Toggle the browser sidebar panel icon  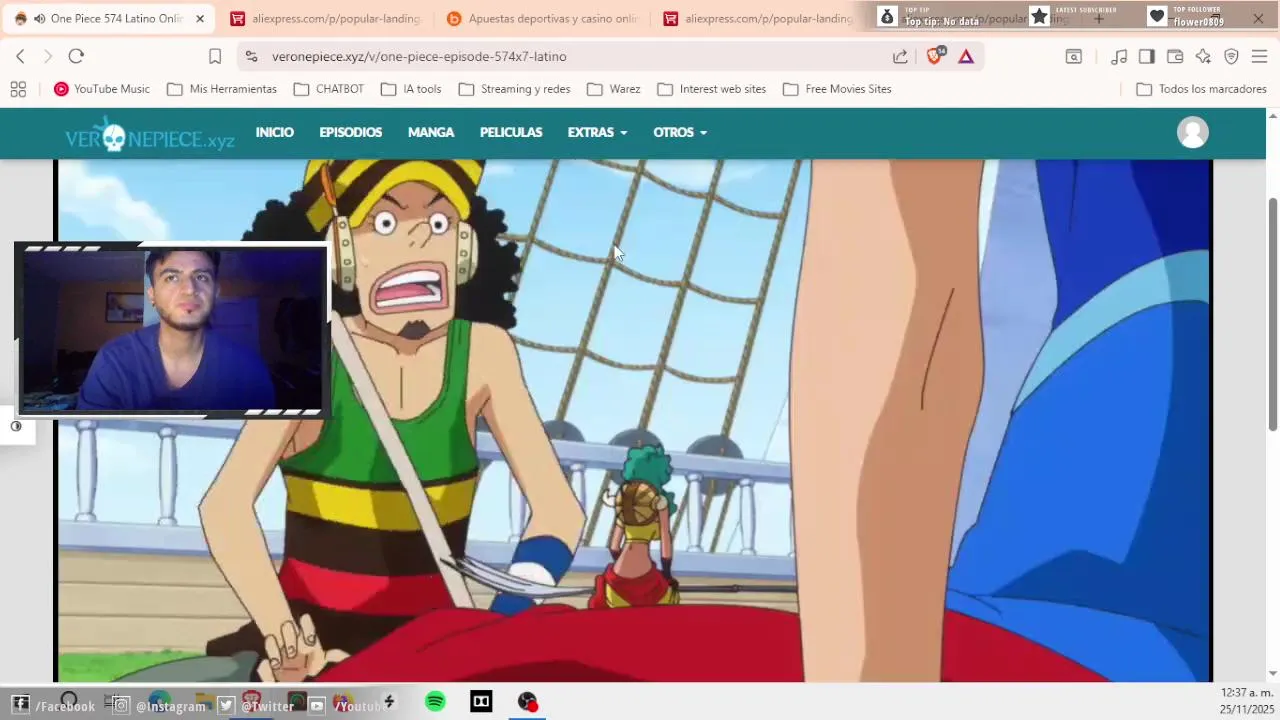click(1147, 57)
